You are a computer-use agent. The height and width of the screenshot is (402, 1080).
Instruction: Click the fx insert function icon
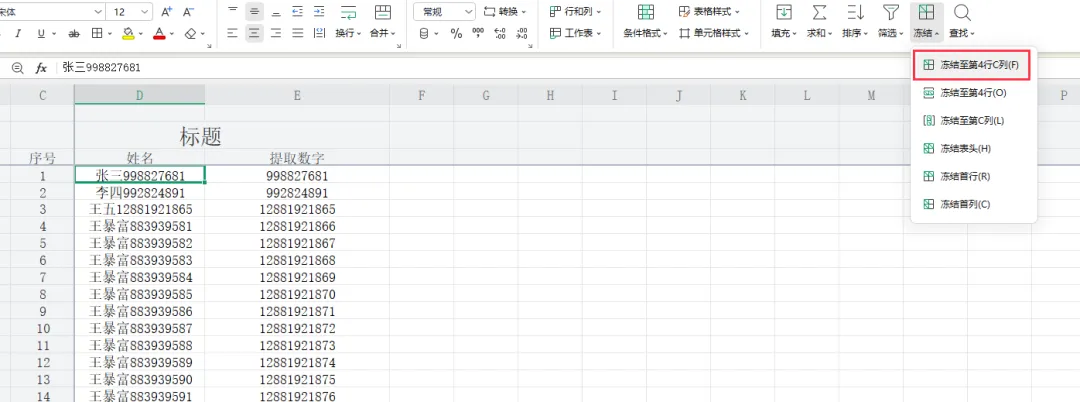point(41,67)
